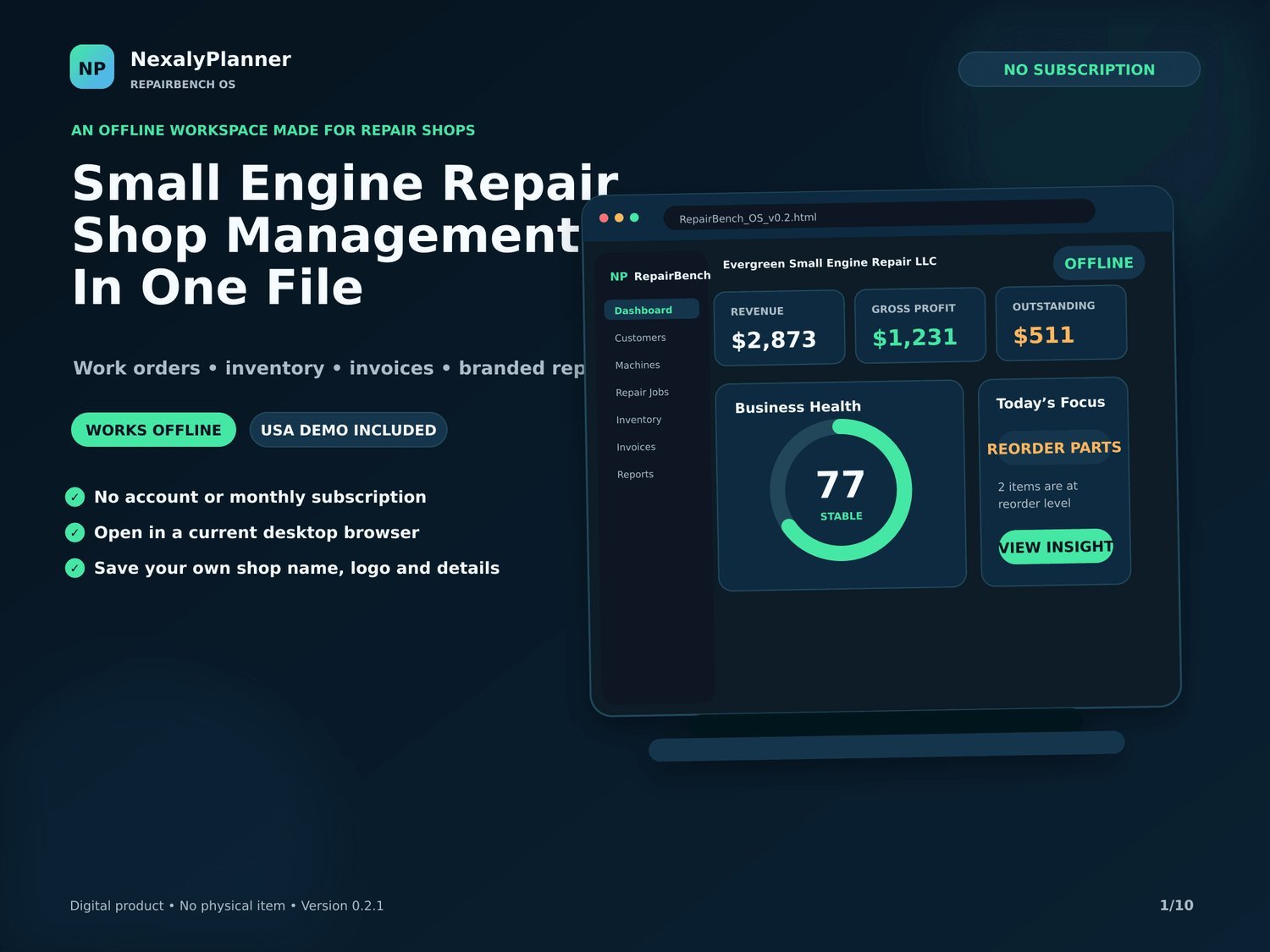The image size is (1270, 952).
Task: Click 'Evergreen Small Engine Repair LLC' title
Action: [x=830, y=262]
